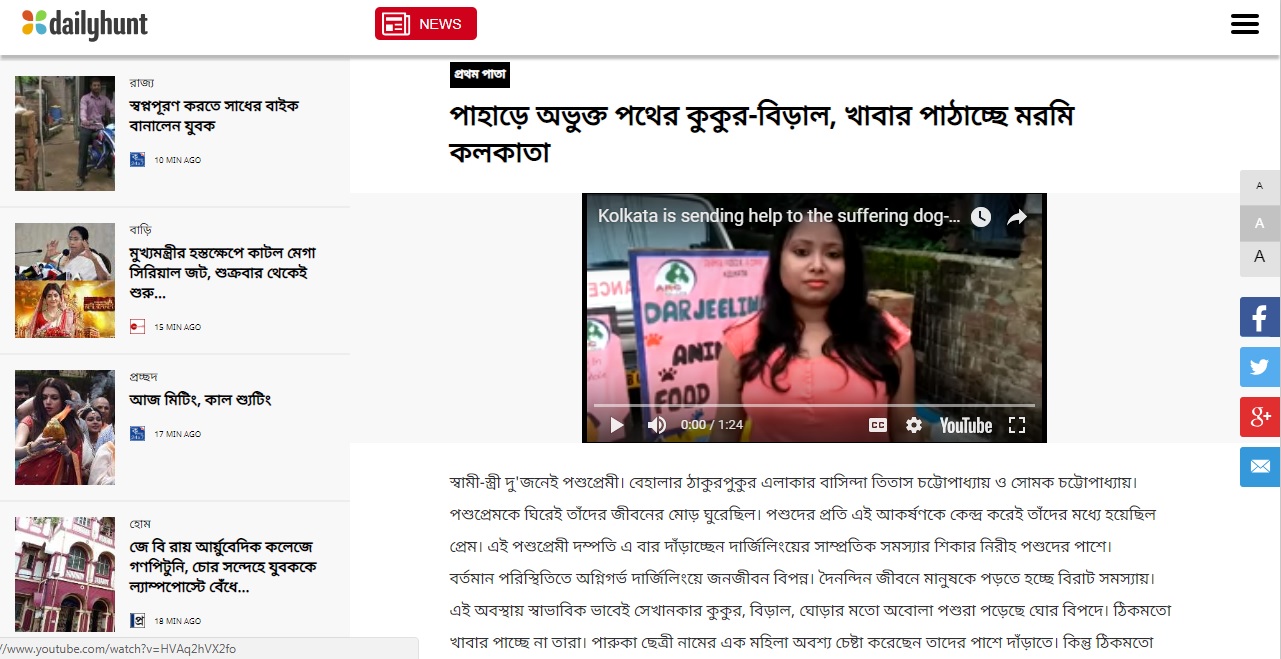Share article via Twitter icon
This screenshot has width=1281, height=659.
(x=1260, y=367)
